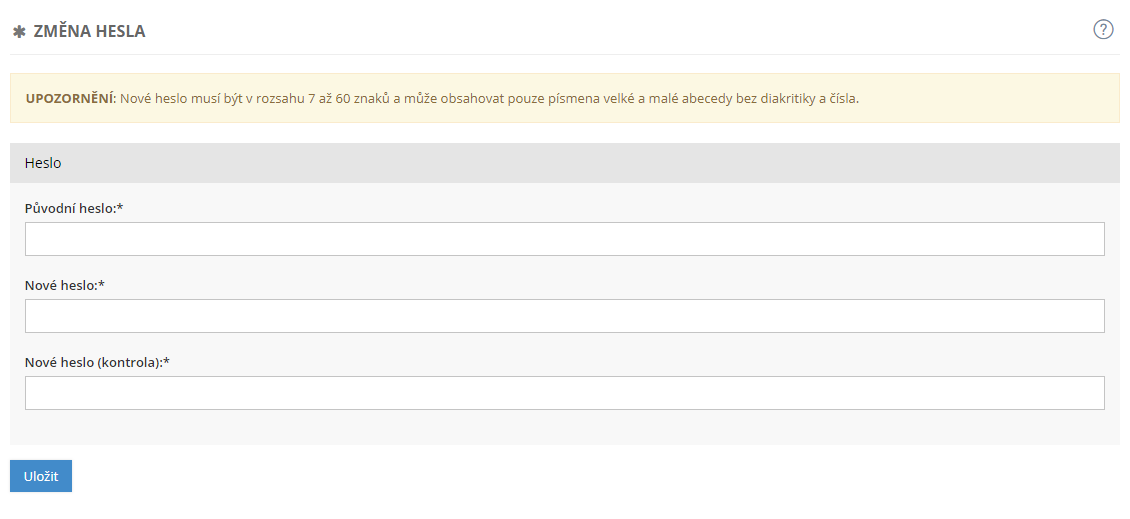Click the asterisk icon beside ZMĚNA HESLA
Image resolution: width=1130 pixels, height=519 pixels.
pyautogui.click(x=19, y=32)
